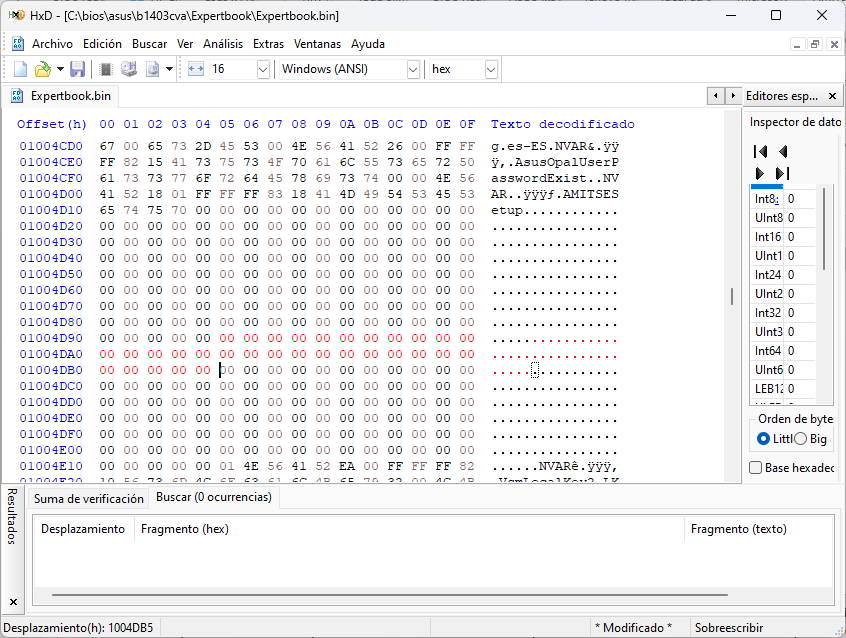Click the bytes per row width icon
This screenshot has height=638, width=846.
pyautogui.click(x=195, y=69)
